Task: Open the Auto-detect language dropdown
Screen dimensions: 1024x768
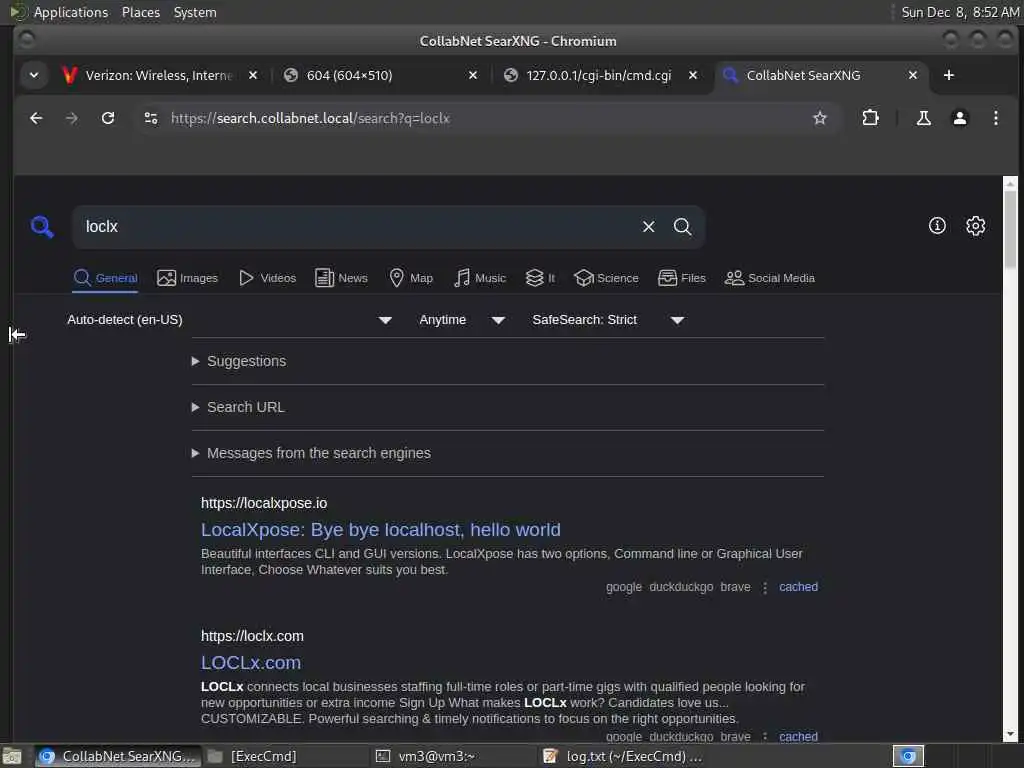Action: pyautogui.click(x=229, y=320)
